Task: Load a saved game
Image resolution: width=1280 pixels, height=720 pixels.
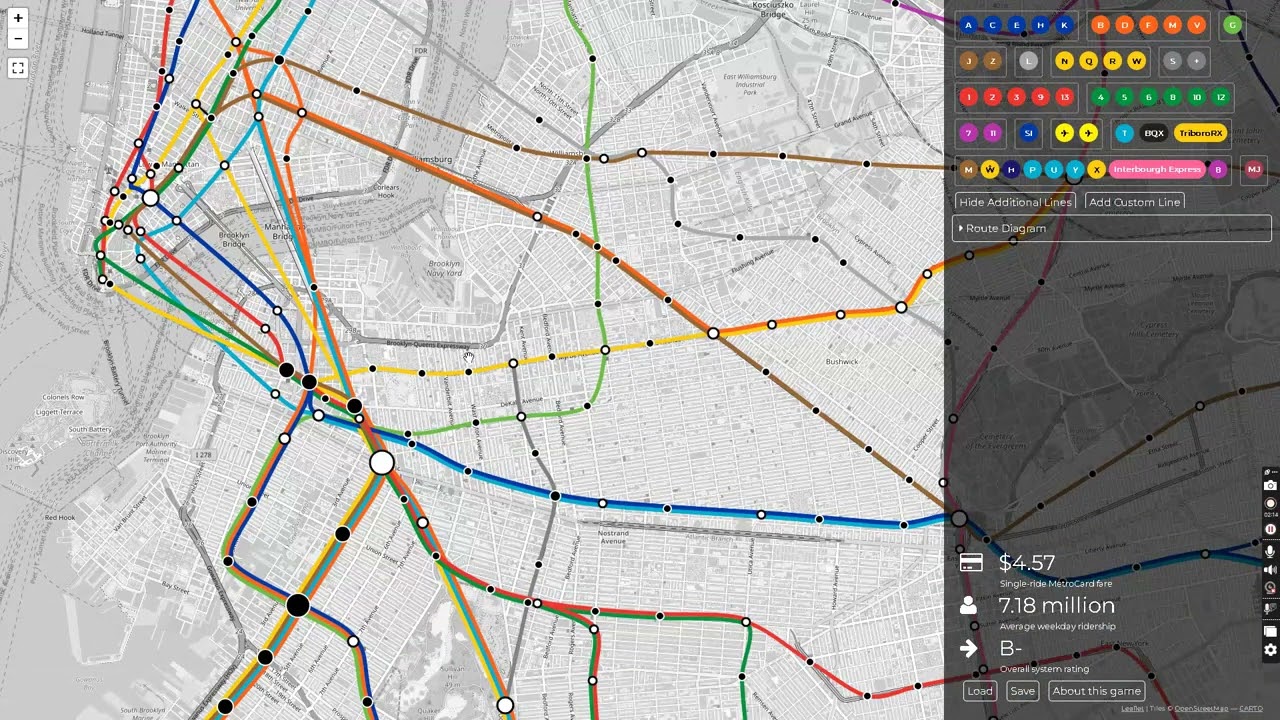Action: (980, 691)
